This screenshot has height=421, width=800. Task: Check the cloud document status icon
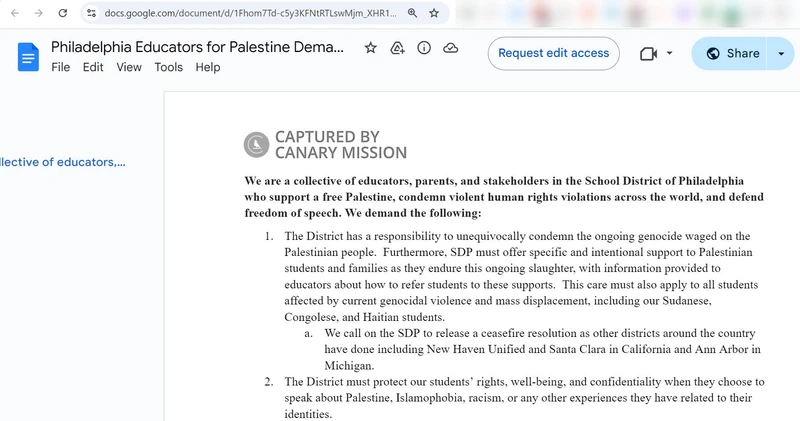point(451,48)
